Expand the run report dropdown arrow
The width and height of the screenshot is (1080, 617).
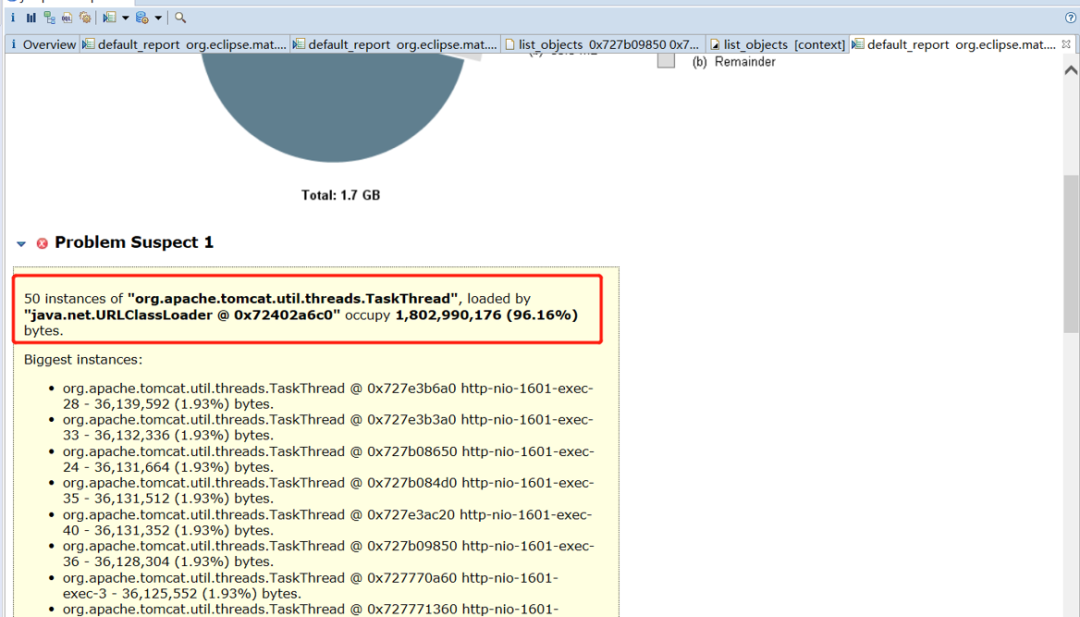pyautogui.click(x=125, y=18)
